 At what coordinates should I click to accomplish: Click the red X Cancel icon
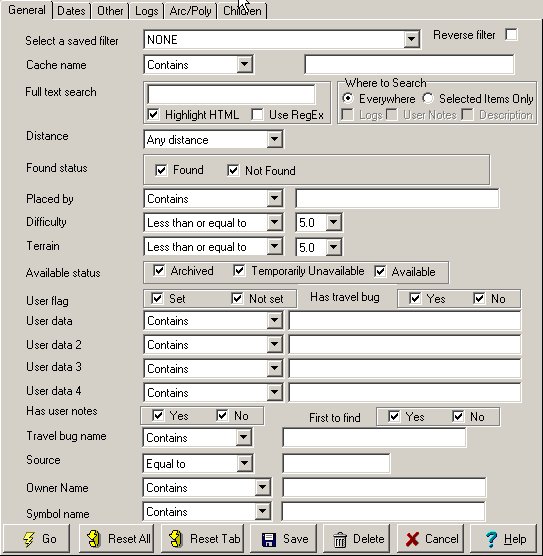[x=412, y=539]
